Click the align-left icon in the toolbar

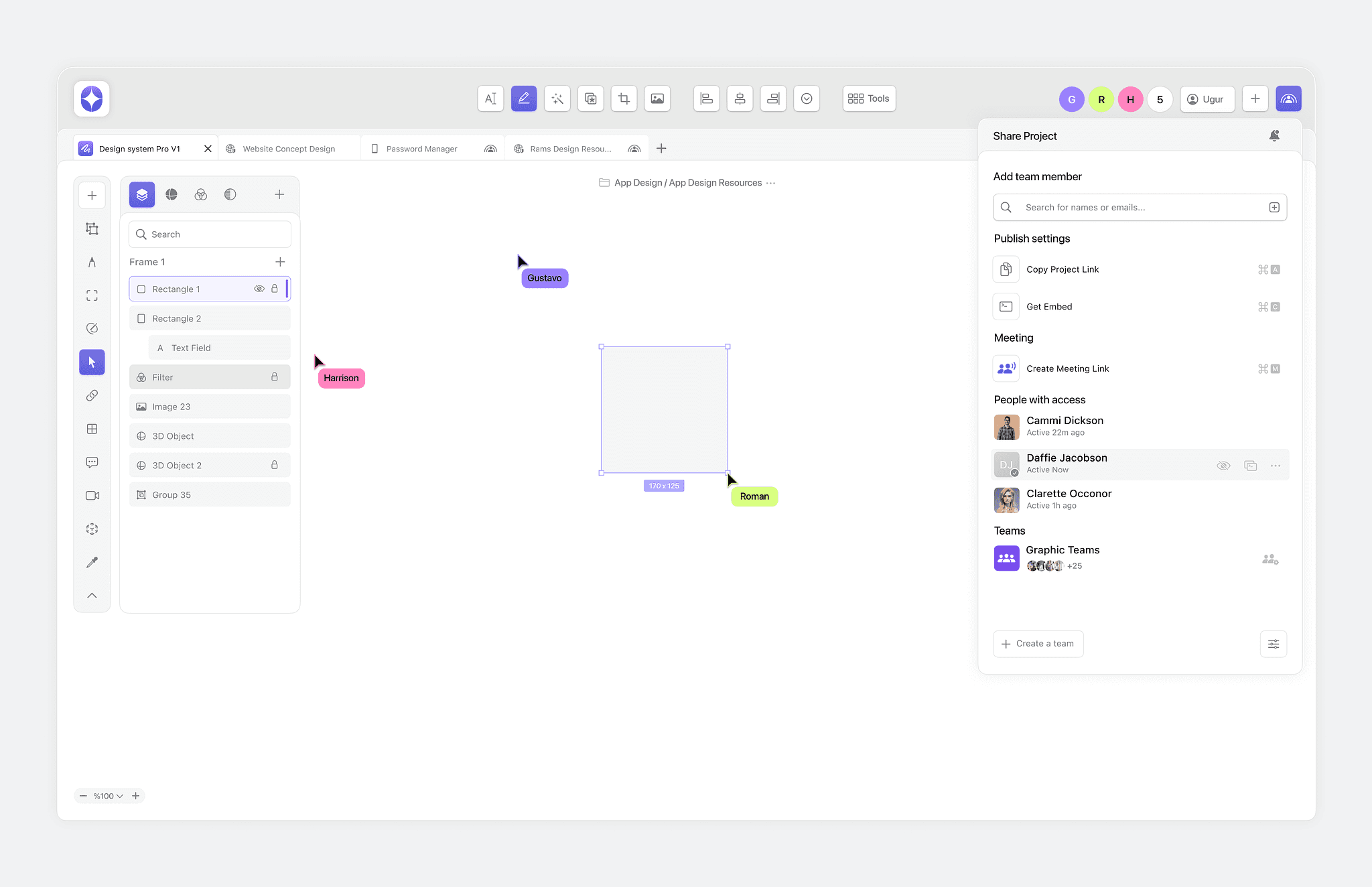pyautogui.click(x=706, y=98)
